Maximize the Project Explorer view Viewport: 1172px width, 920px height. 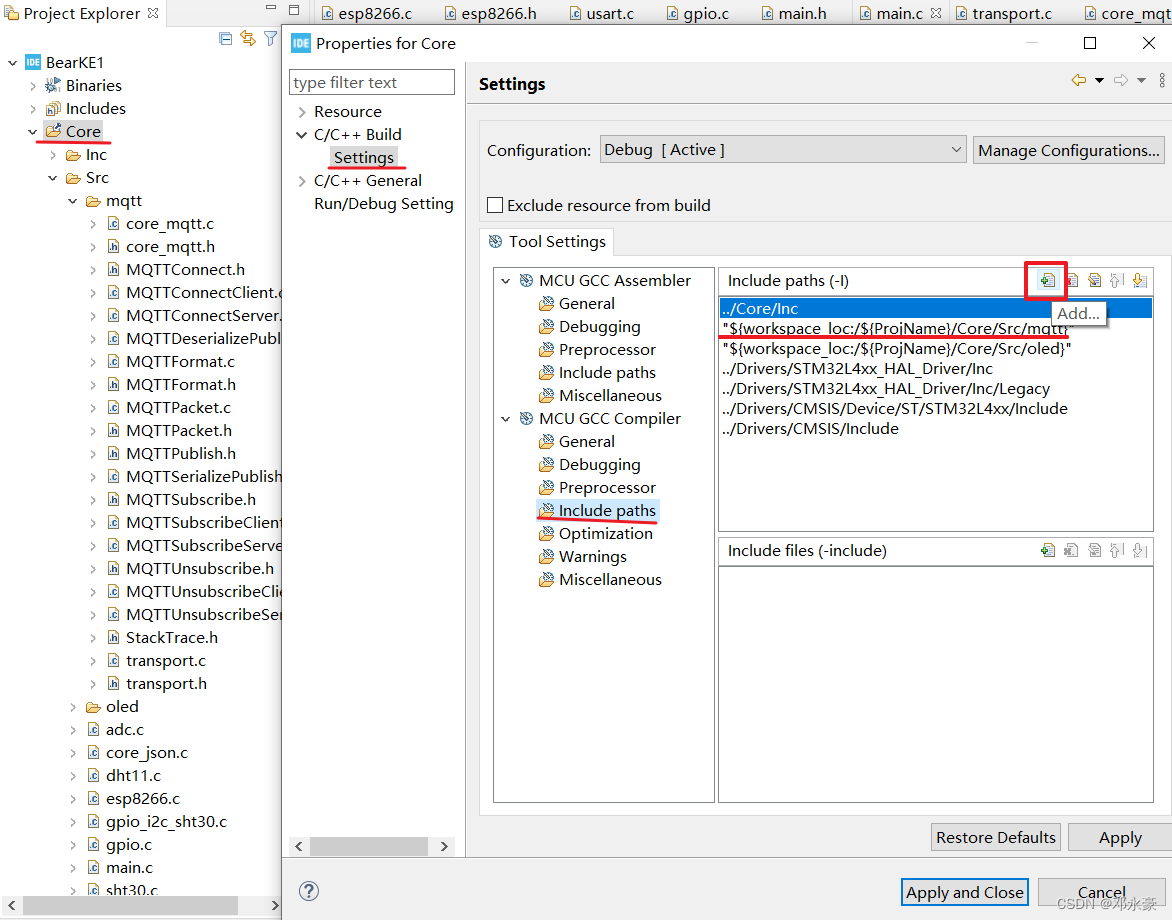(x=294, y=9)
